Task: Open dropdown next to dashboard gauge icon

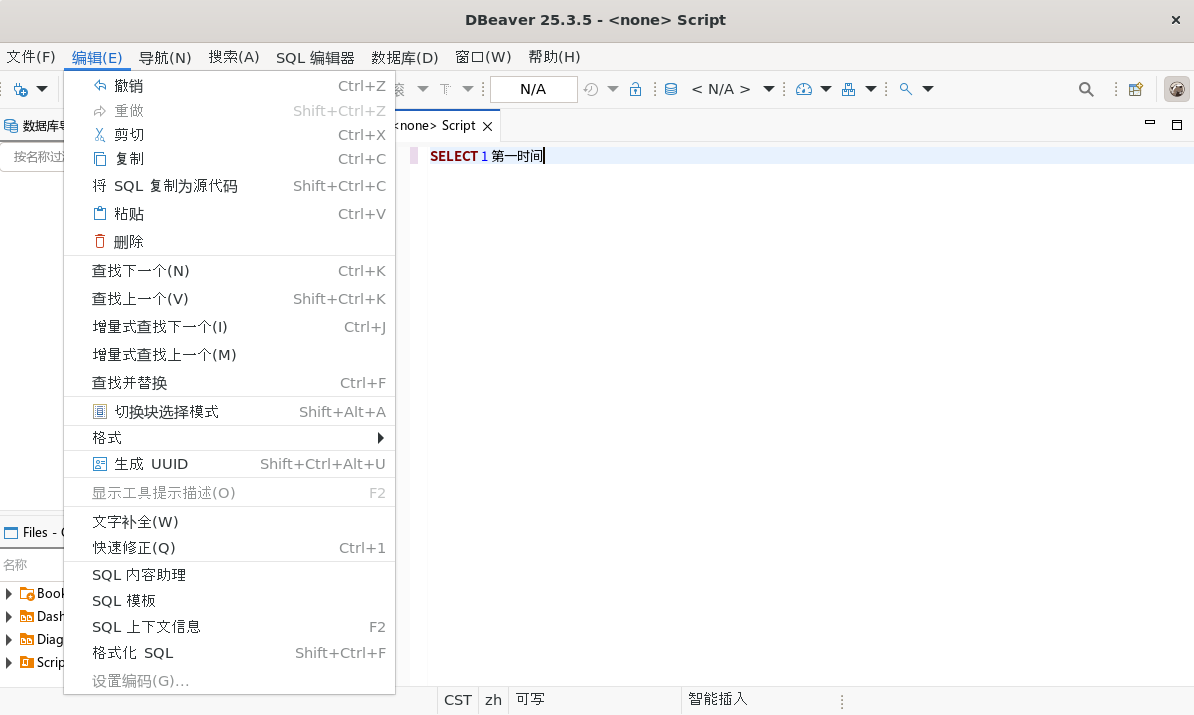Action: [826, 89]
